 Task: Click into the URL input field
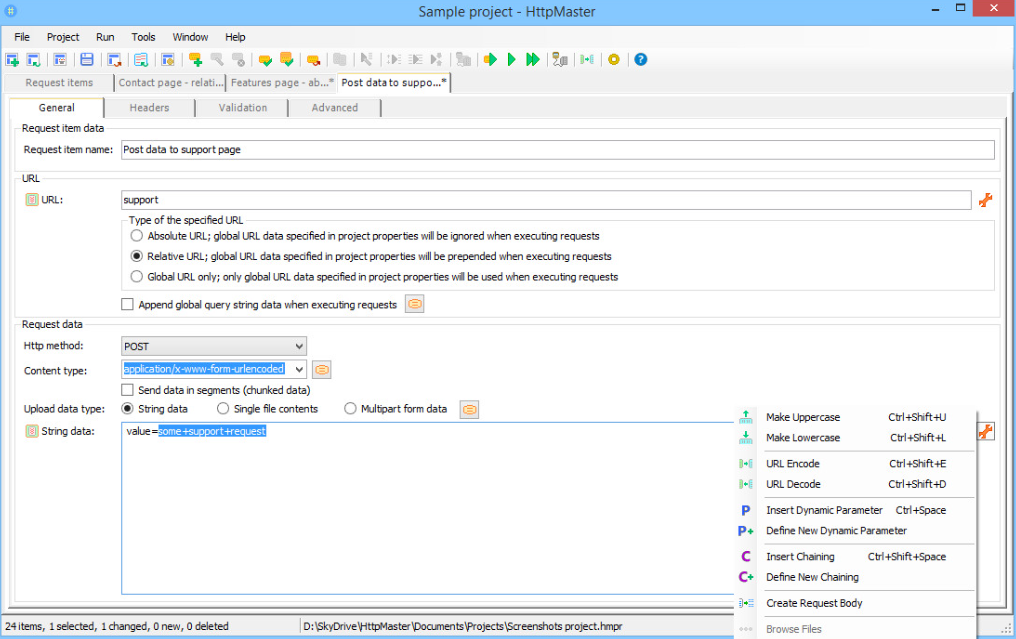coord(546,200)
